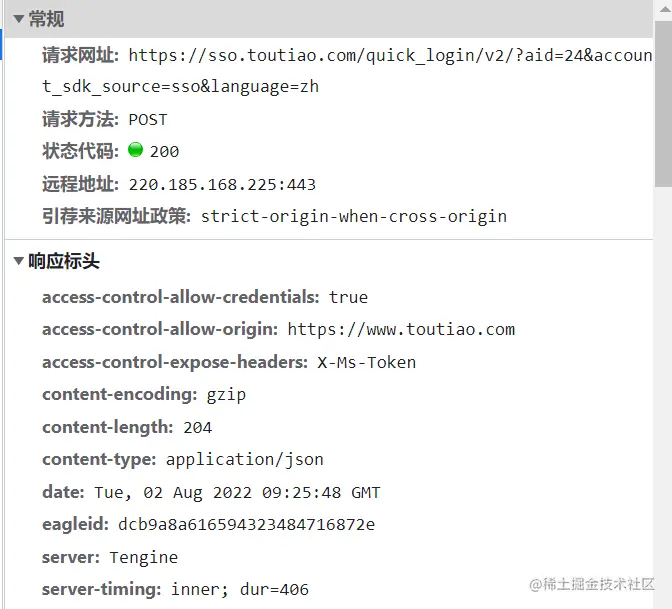The width and height of the screenshot is (672, 609).
Task: Click the application/json content-type value
Action: [x=245, y=459]
